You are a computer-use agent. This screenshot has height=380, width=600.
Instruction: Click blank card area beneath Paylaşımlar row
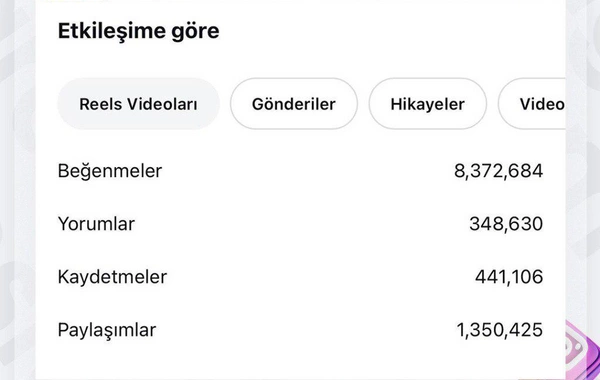(x=300, y=362)
